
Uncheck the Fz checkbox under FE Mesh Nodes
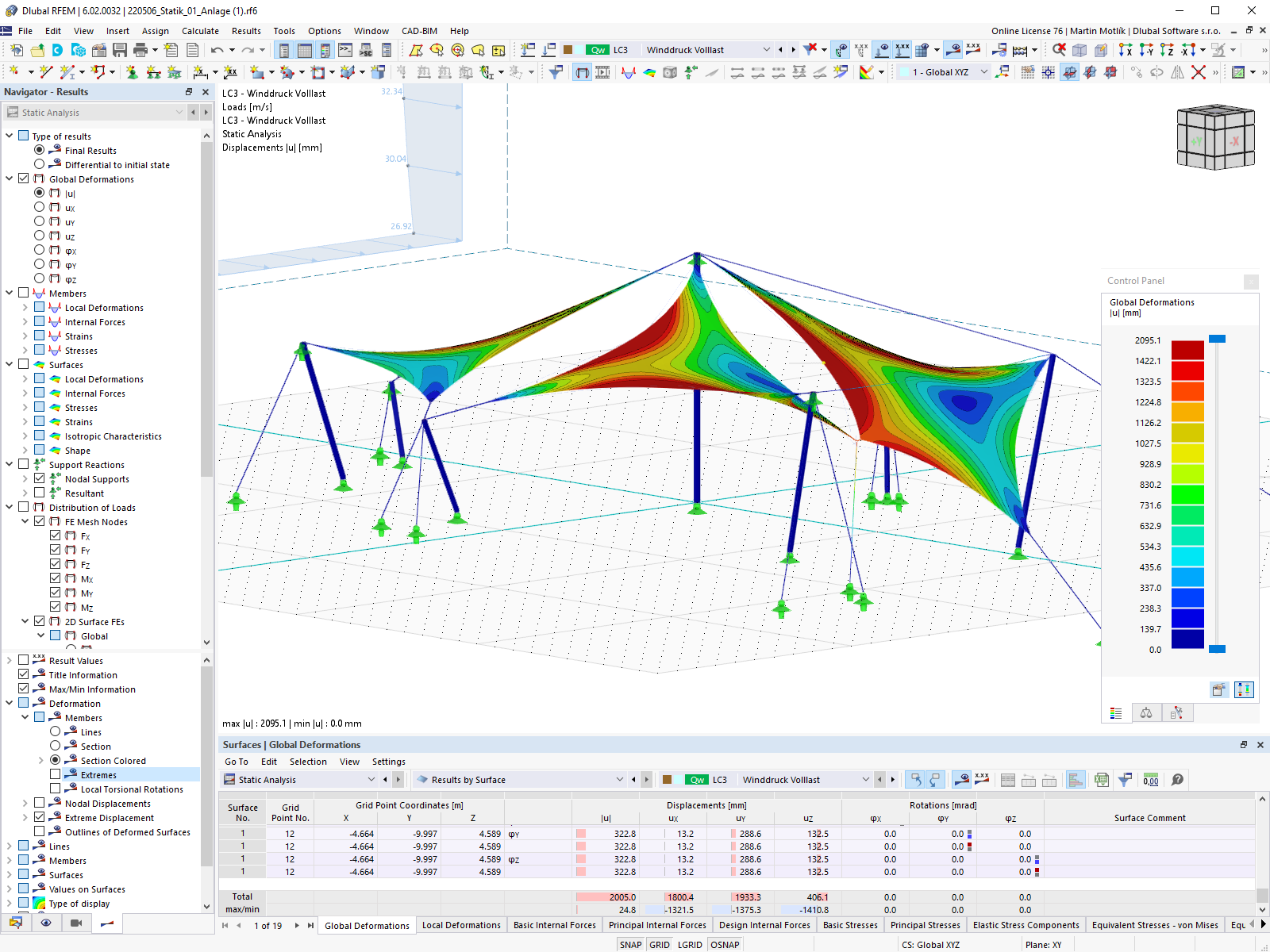56,564
